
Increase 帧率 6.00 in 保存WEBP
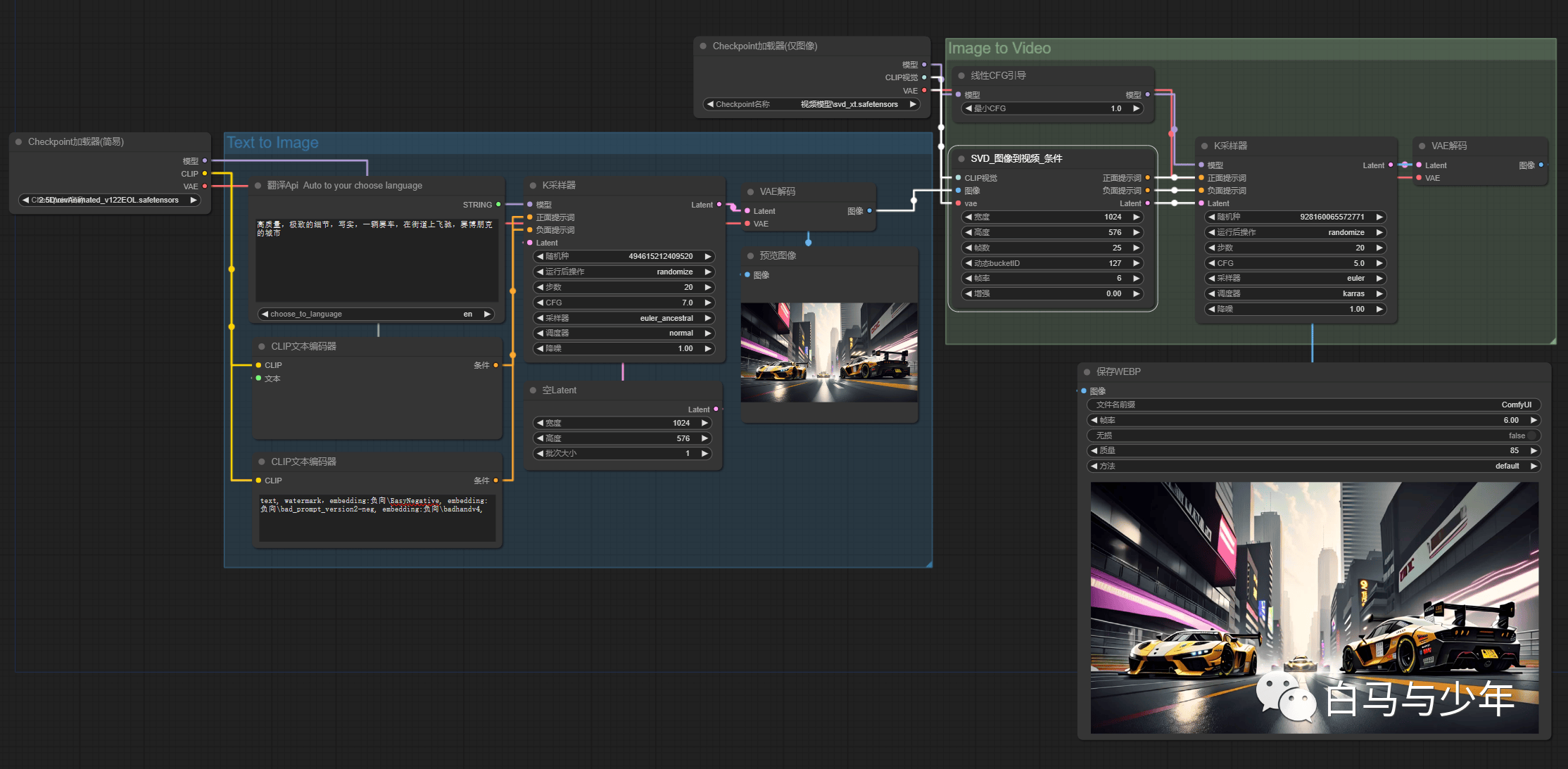coord(1534,420)
